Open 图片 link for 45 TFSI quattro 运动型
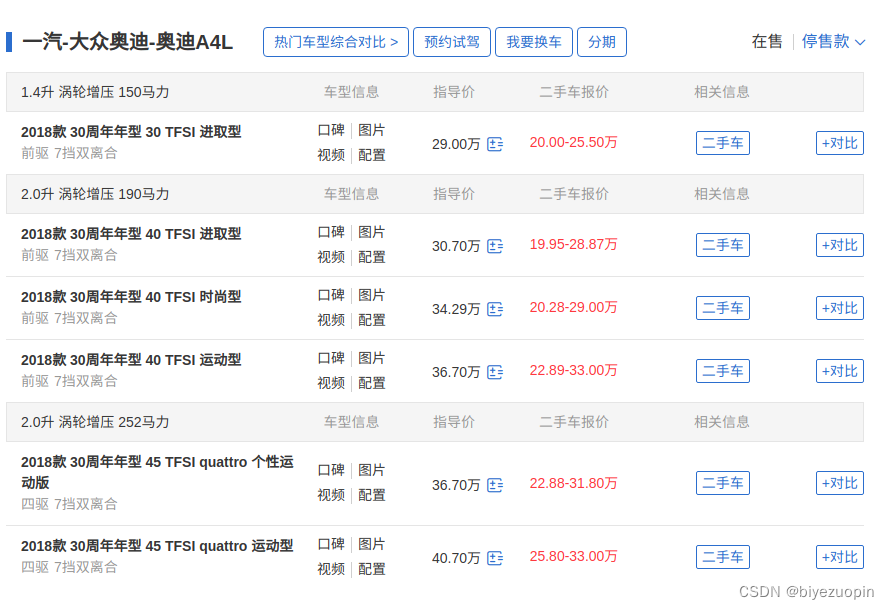889x609 pixels. [371, 544]
